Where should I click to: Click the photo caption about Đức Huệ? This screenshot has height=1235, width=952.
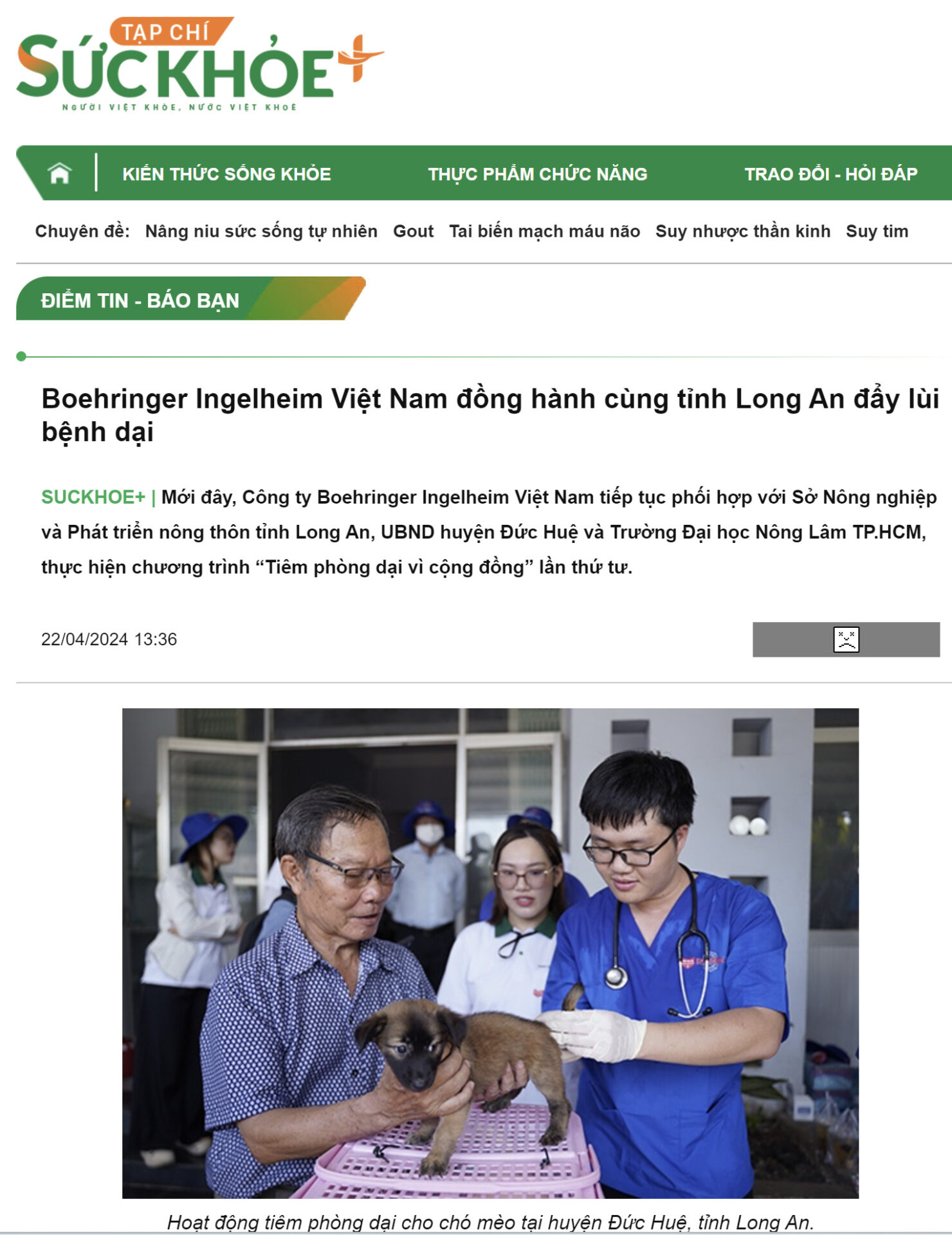pos(490,1221)
